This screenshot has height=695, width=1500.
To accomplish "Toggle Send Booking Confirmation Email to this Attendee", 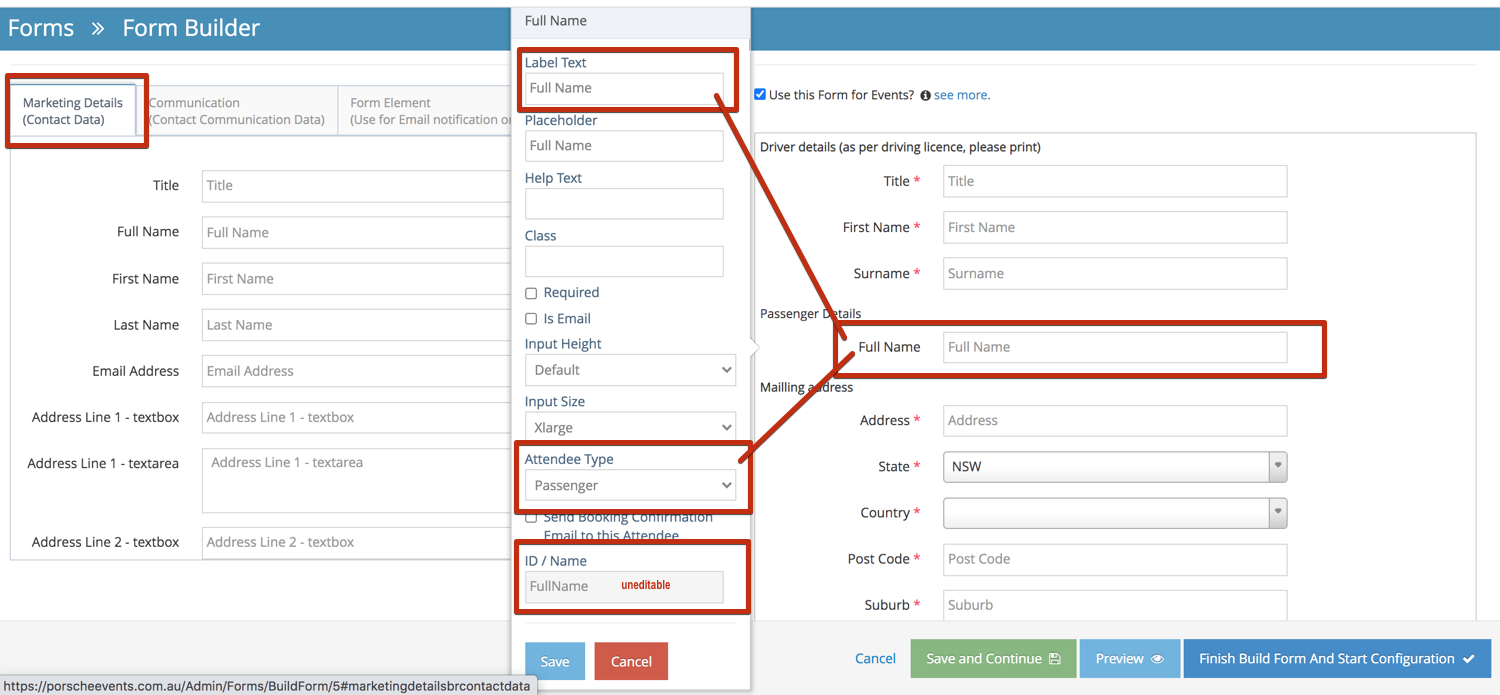I will pyautogui.click(x=531, y=517).
